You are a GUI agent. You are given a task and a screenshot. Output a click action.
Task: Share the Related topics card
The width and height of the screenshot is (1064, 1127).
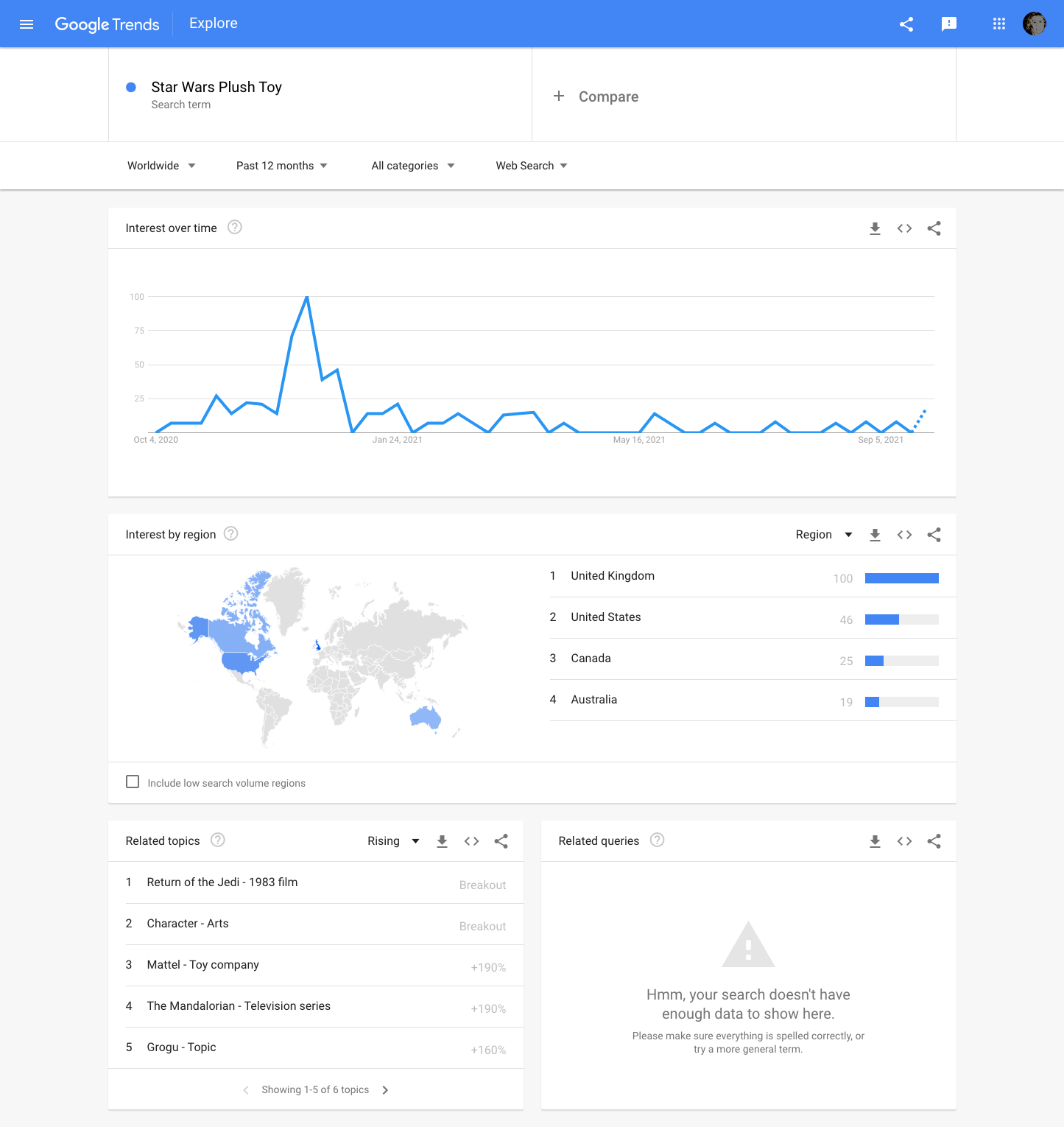pos(501,841)
